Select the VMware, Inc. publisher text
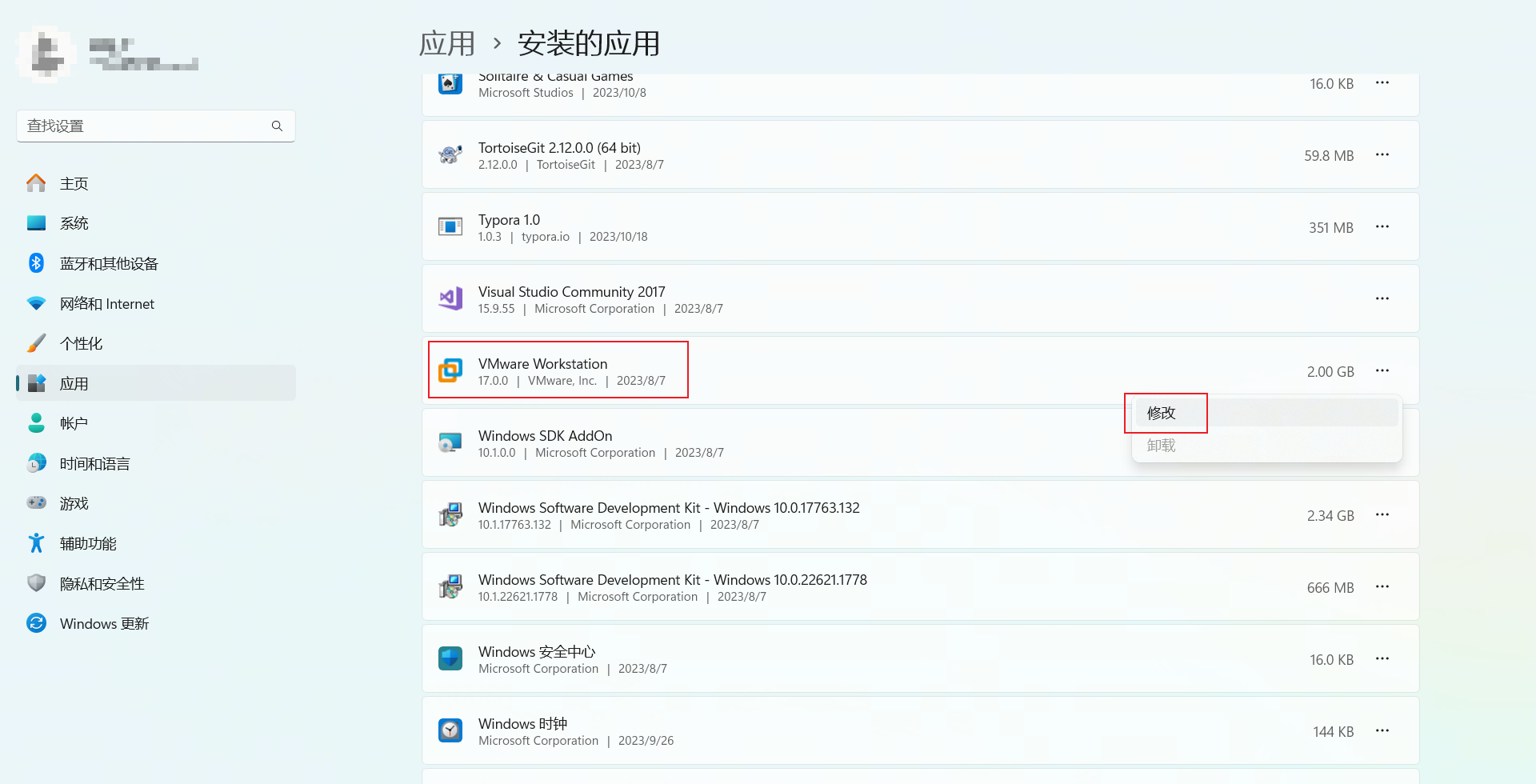Screen dimensions: 1536x784 tap(562, 381)
